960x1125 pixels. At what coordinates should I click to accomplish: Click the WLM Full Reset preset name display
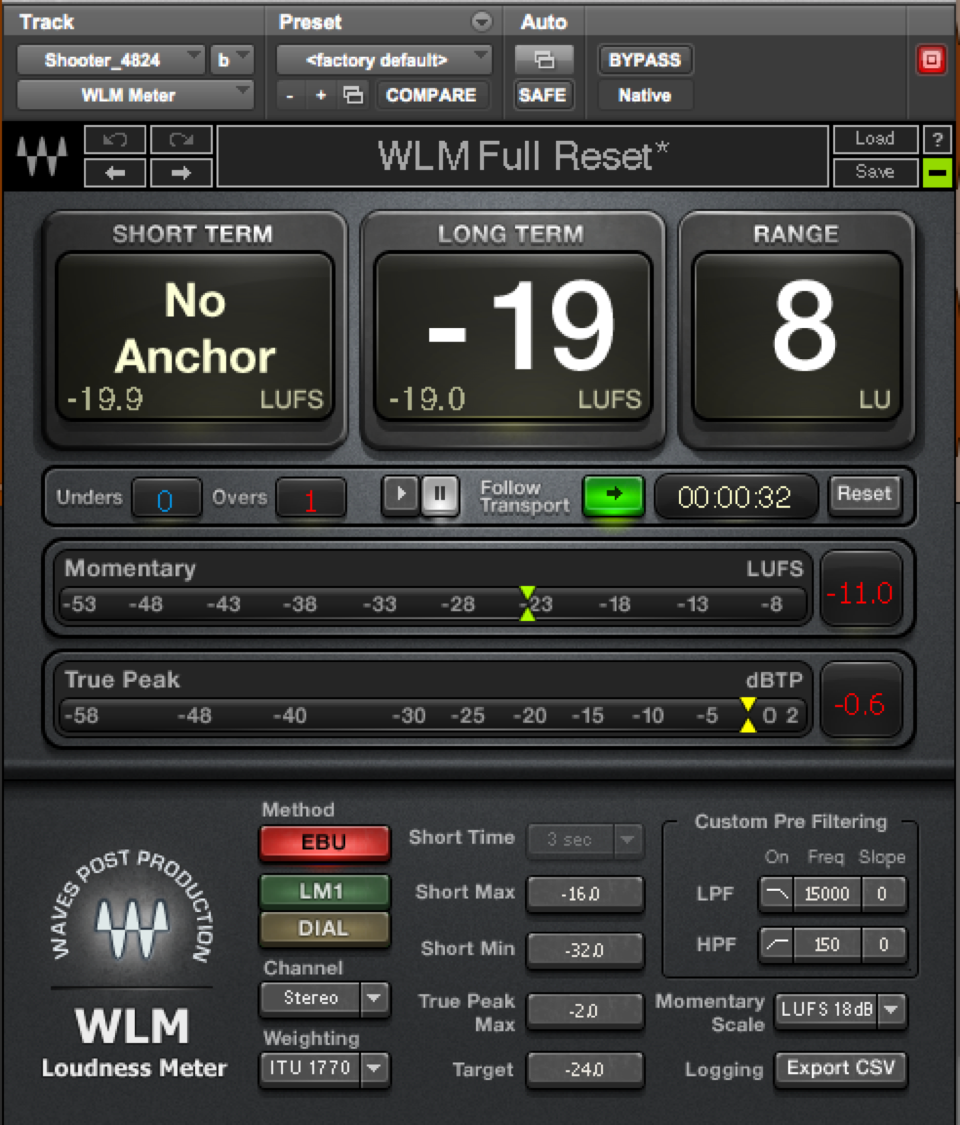(x=522, y=156)
